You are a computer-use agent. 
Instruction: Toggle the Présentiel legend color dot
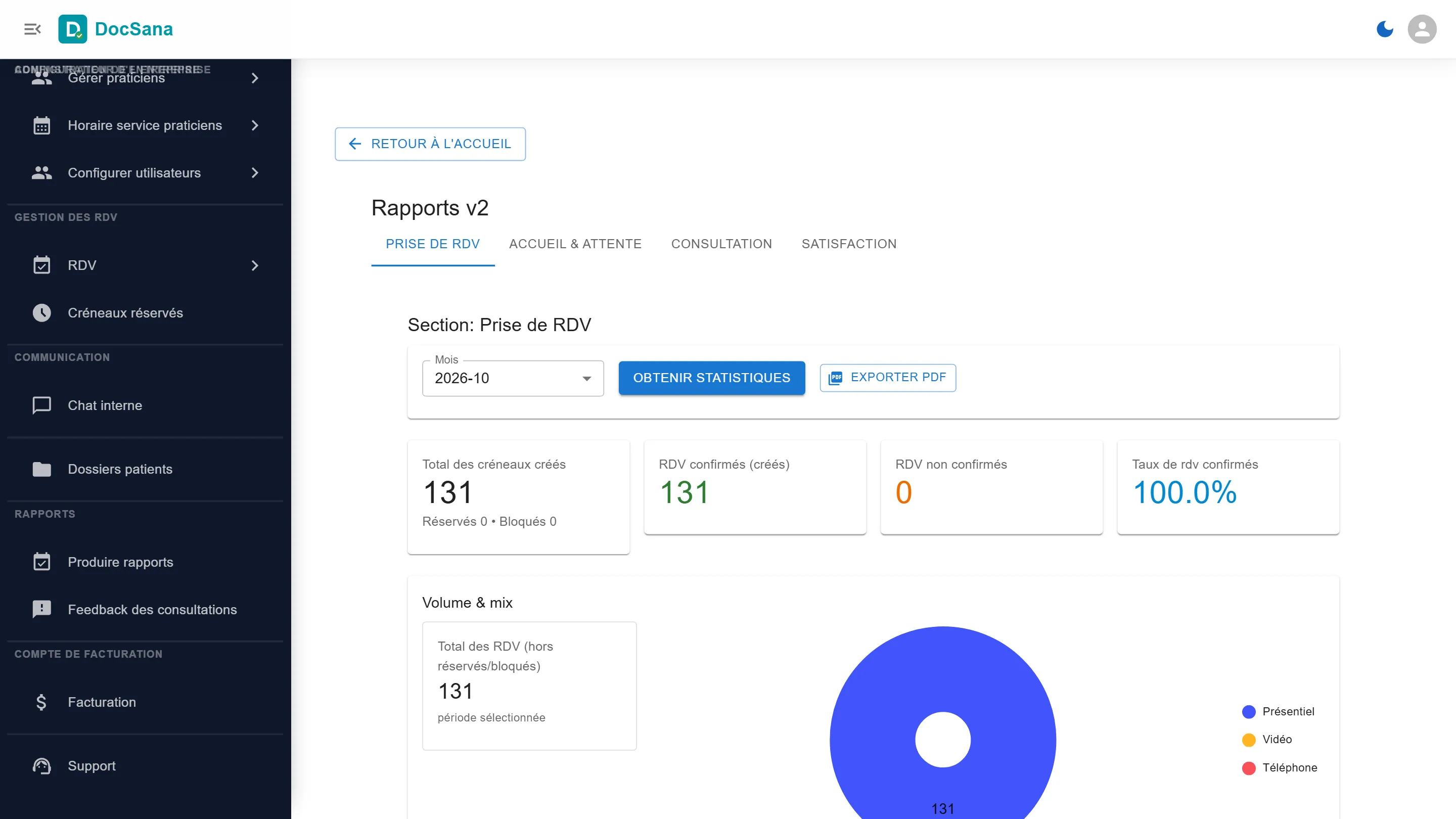(x=1249, y=712)
